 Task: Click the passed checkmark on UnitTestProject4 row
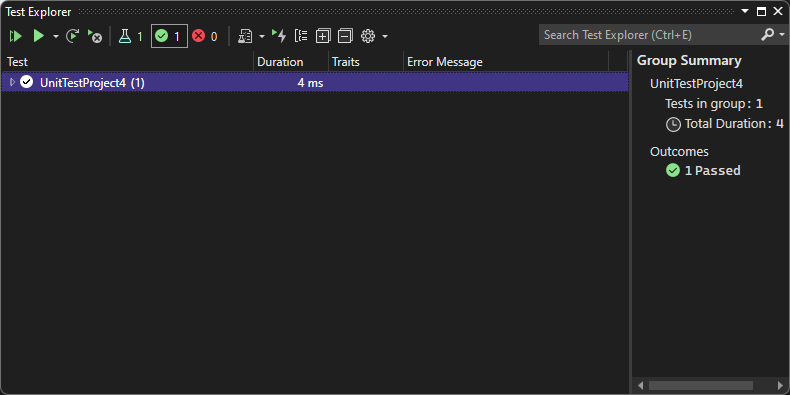[27, 82]
